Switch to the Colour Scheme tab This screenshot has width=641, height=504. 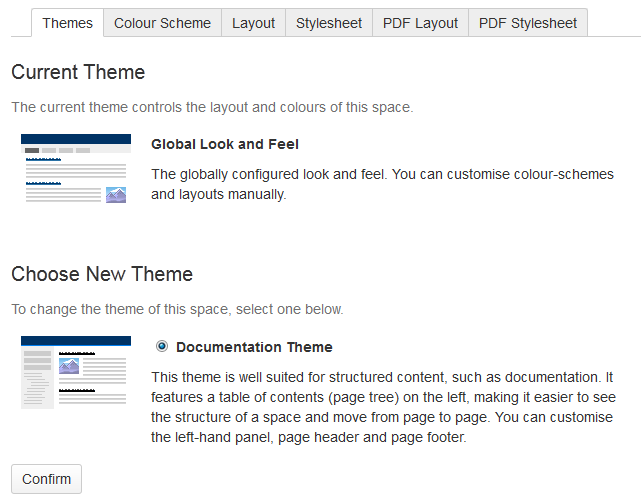(x=162, y=23)
